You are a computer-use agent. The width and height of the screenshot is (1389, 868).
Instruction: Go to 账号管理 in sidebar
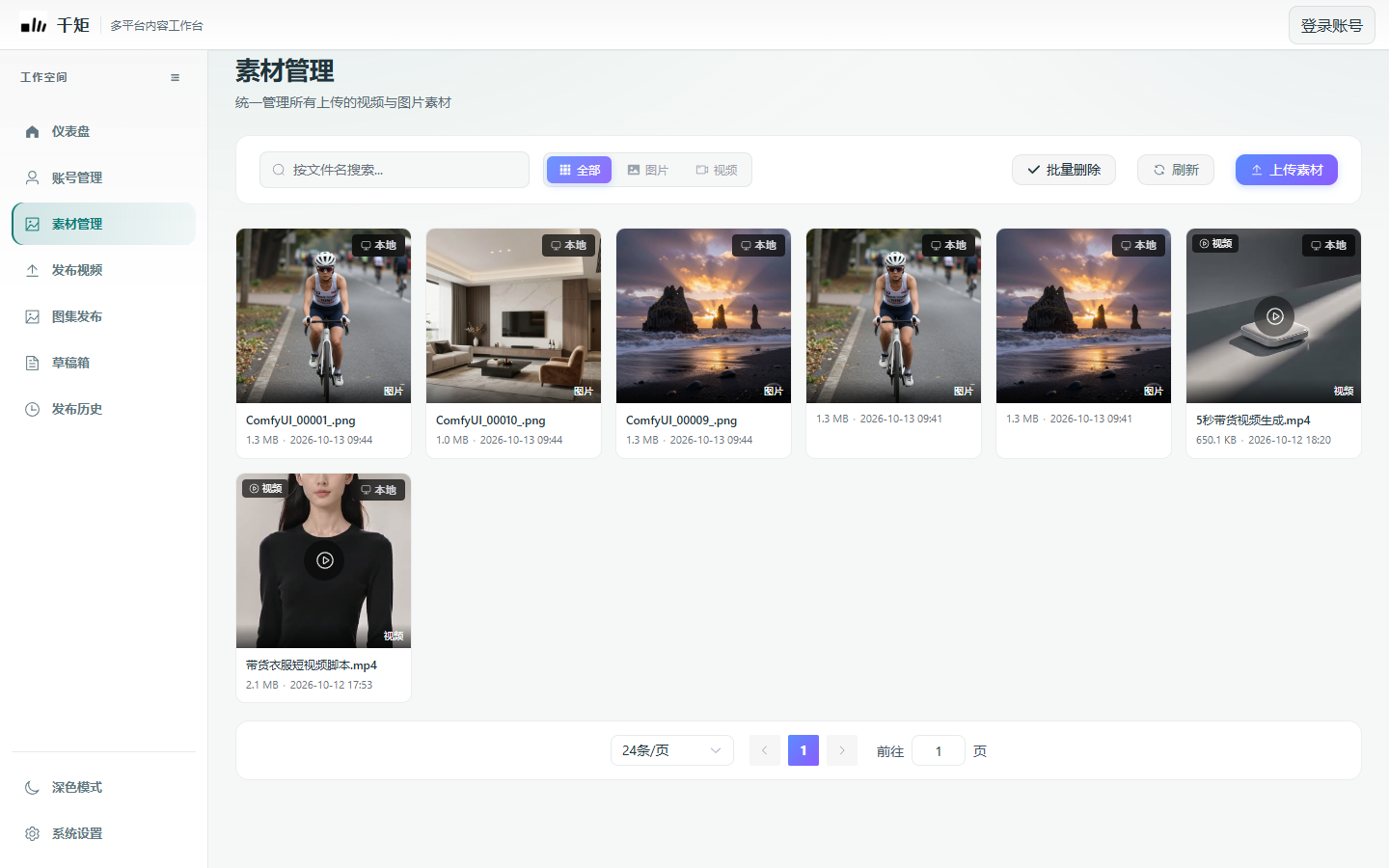pos(103,177)
